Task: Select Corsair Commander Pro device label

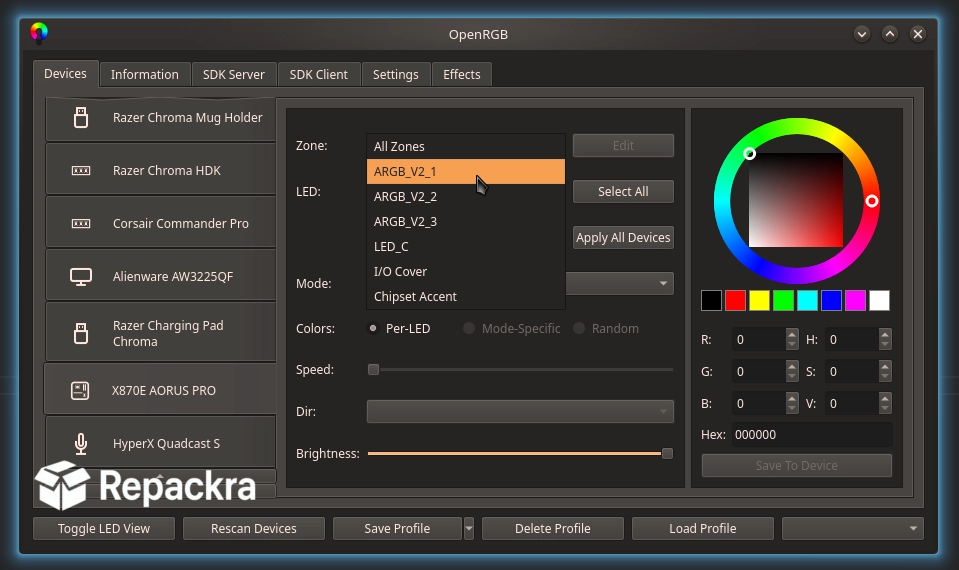Action: [180, 224]
